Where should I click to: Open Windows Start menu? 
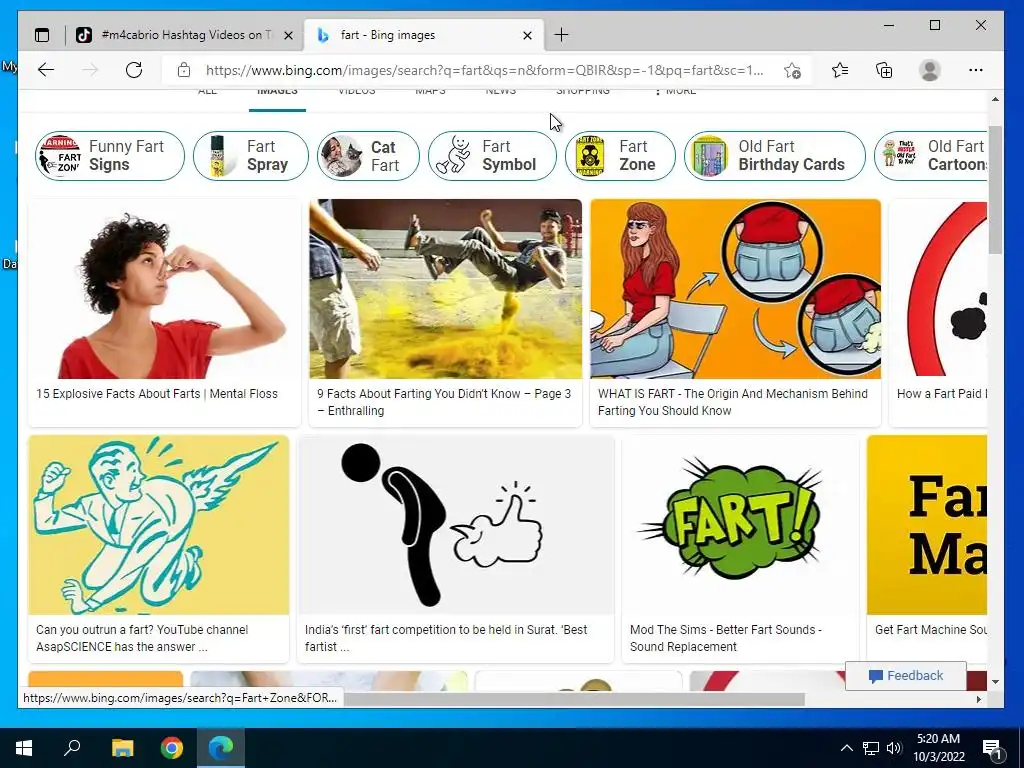point(24,748)
